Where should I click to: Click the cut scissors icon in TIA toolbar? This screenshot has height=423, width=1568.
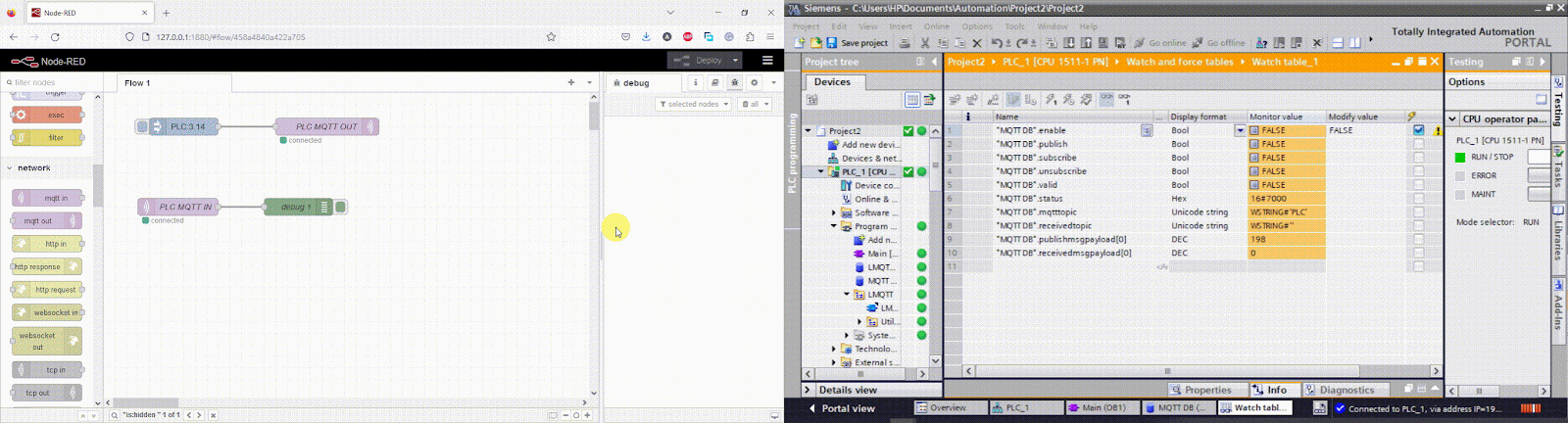[924, 43]
